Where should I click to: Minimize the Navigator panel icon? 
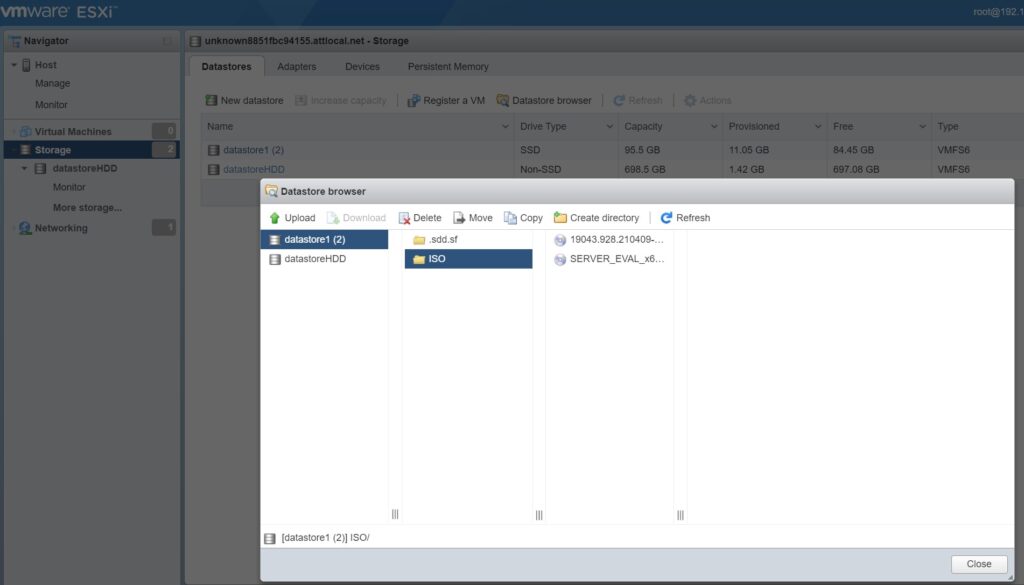pos(167,41)
